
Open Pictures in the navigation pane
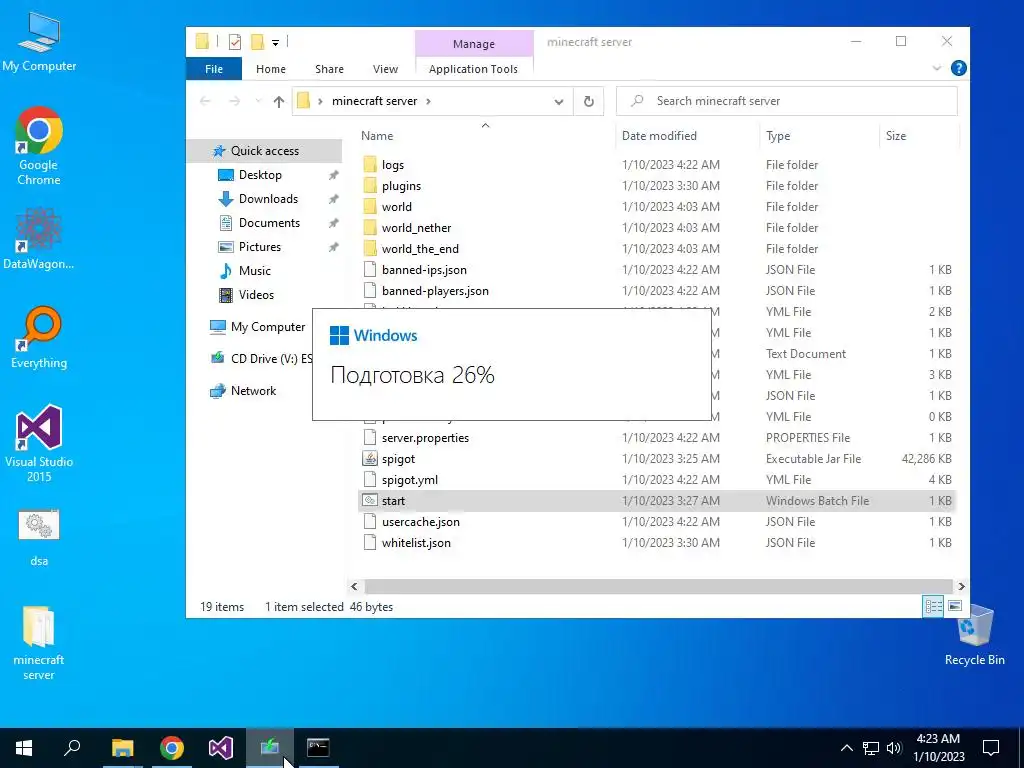pos(259,247)
